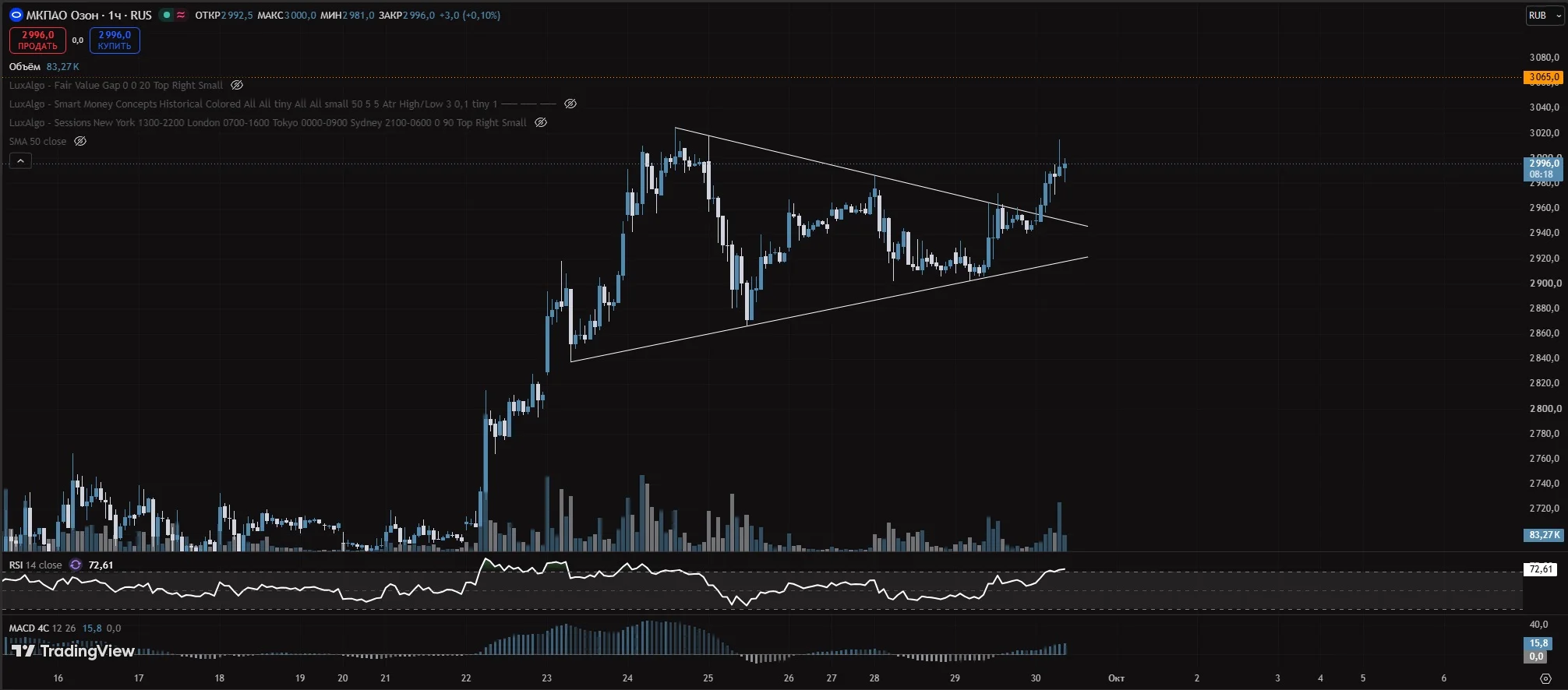Select the MACD 4C 12 26 legend label
This screenshot has width=1568, height=690.
[42, 628]
